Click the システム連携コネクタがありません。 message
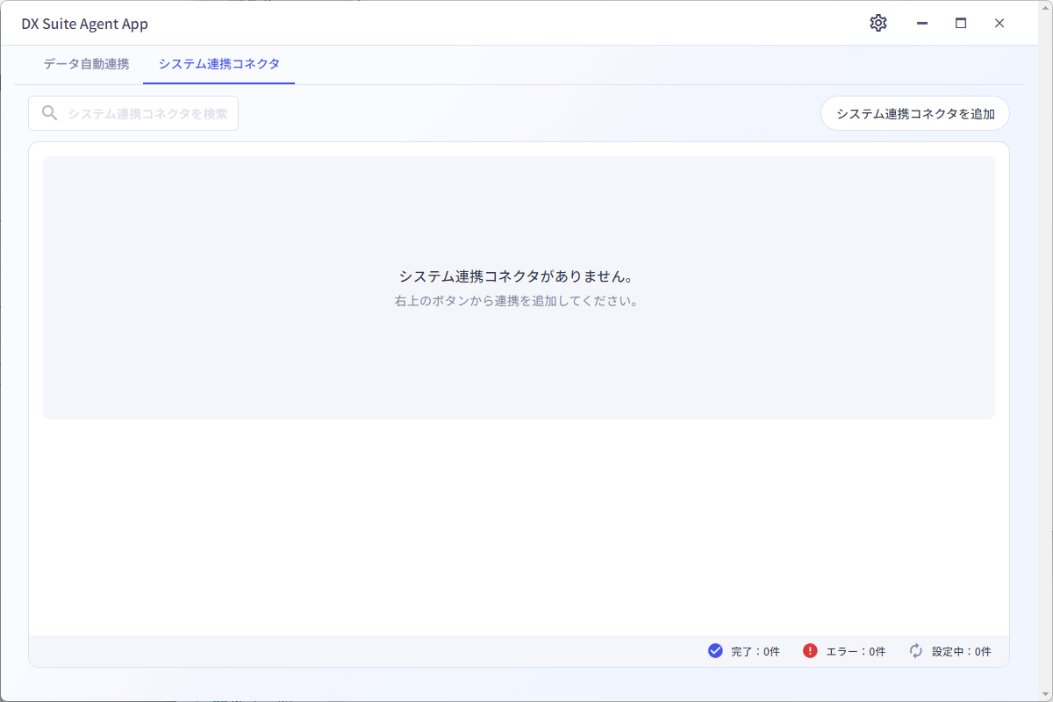 [x=518, y=276]
